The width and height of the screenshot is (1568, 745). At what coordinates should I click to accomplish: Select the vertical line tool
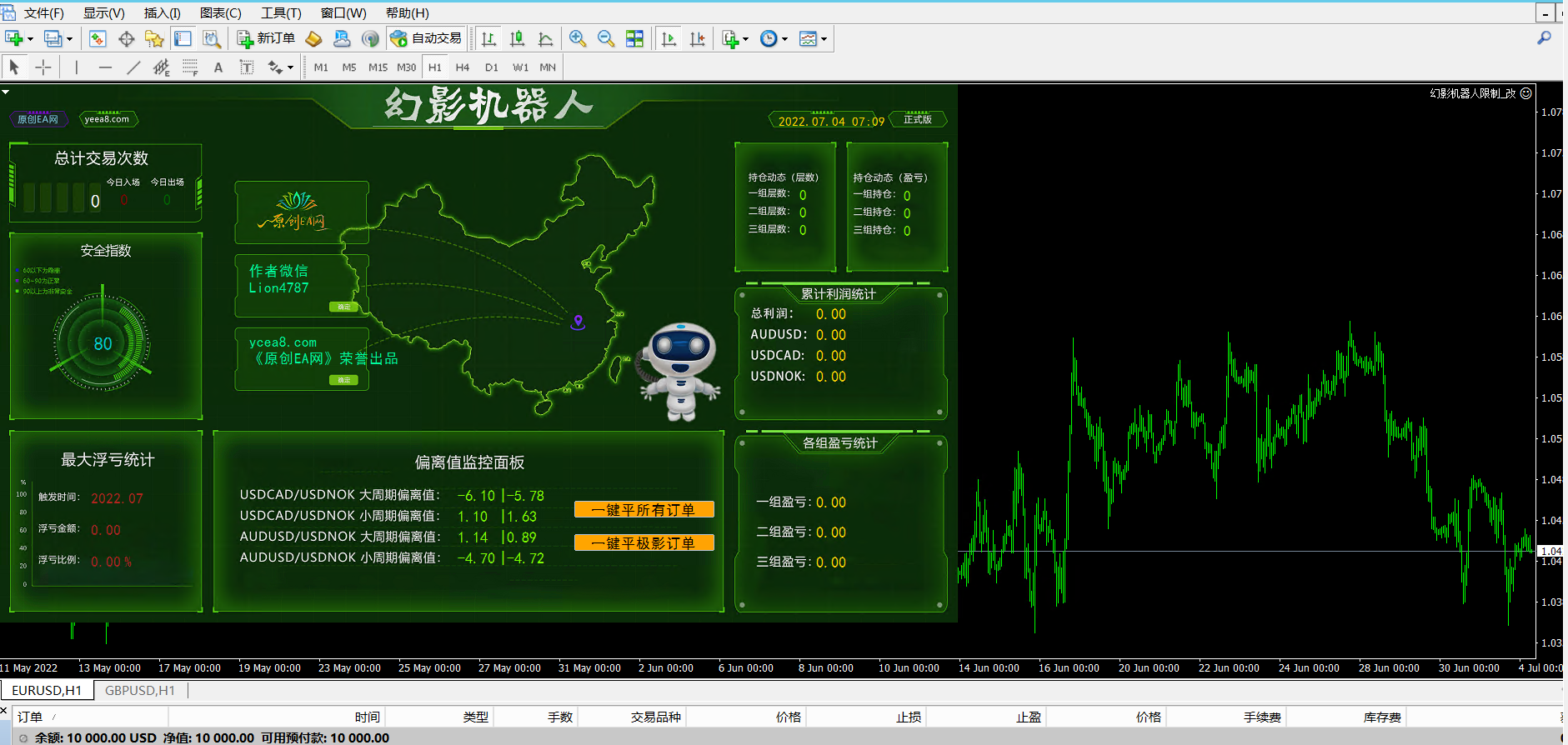click(x=76, y=67)
